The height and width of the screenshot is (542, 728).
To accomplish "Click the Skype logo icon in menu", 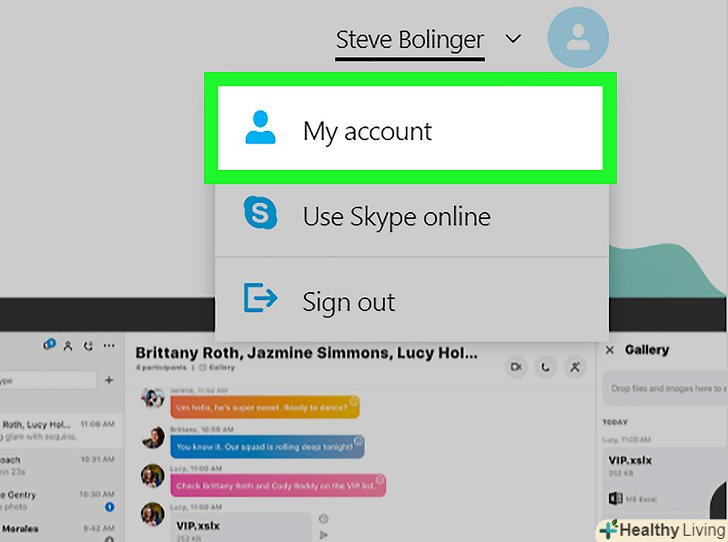I will [x=260, y=213].
